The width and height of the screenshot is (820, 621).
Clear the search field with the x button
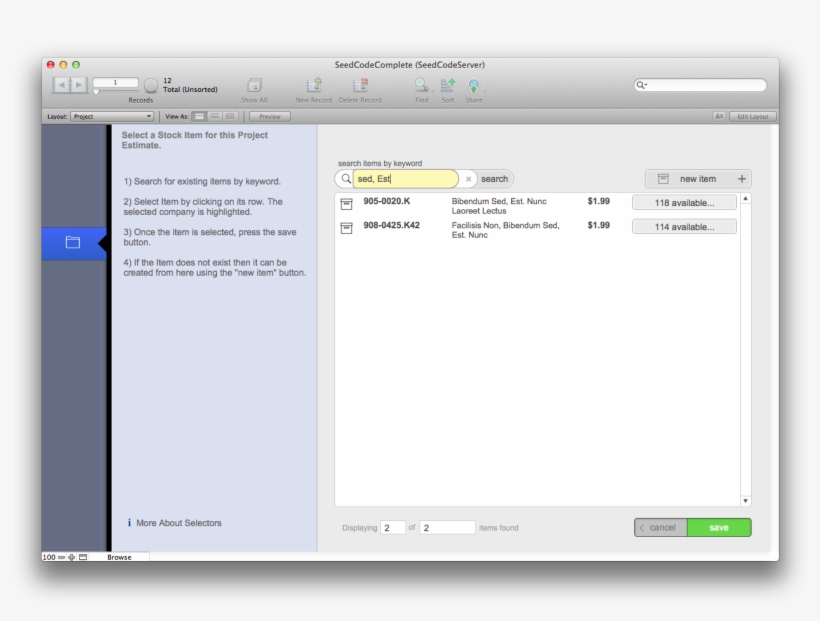467,178
